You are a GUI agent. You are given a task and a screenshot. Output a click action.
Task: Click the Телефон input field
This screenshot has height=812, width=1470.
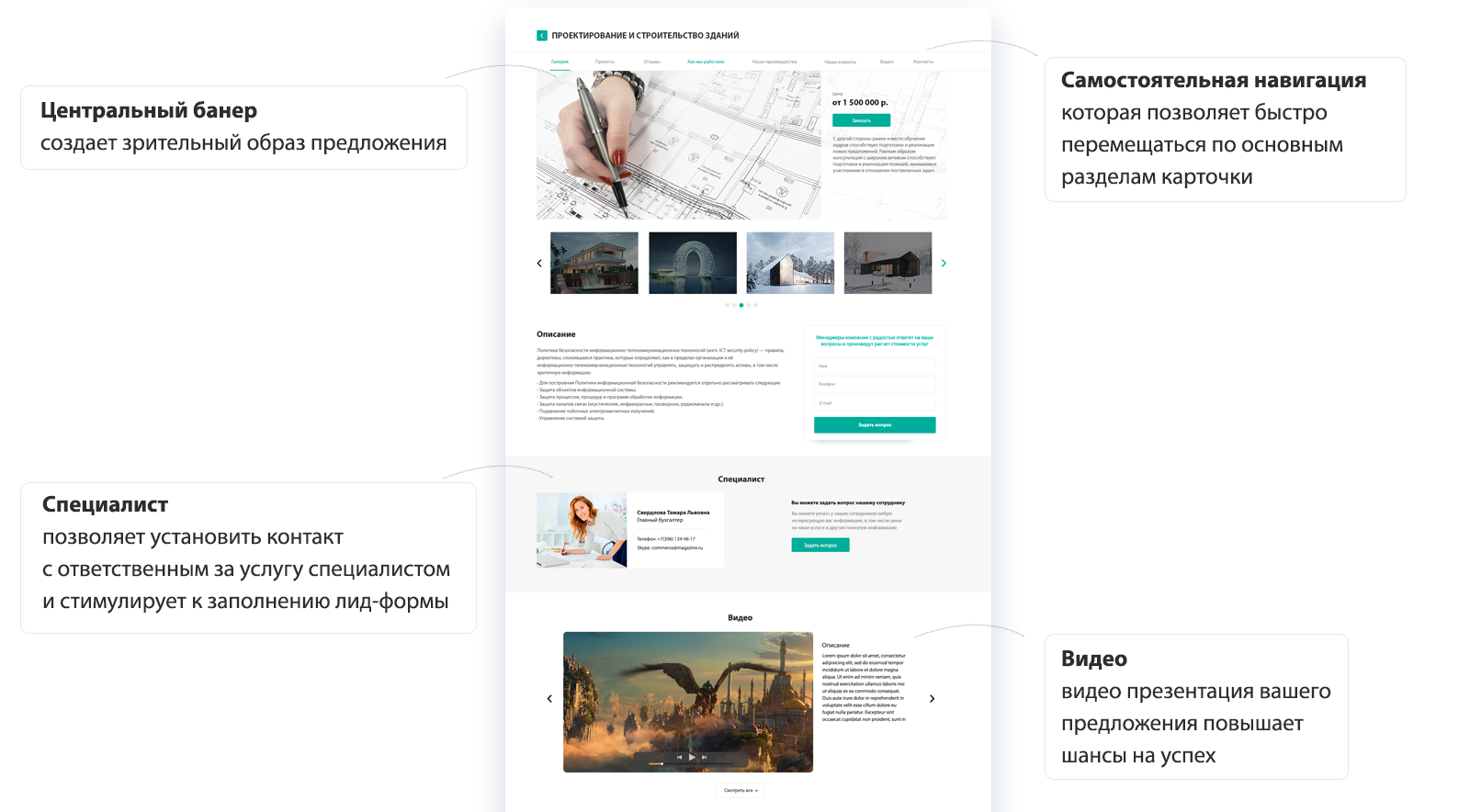pos(875,384)
